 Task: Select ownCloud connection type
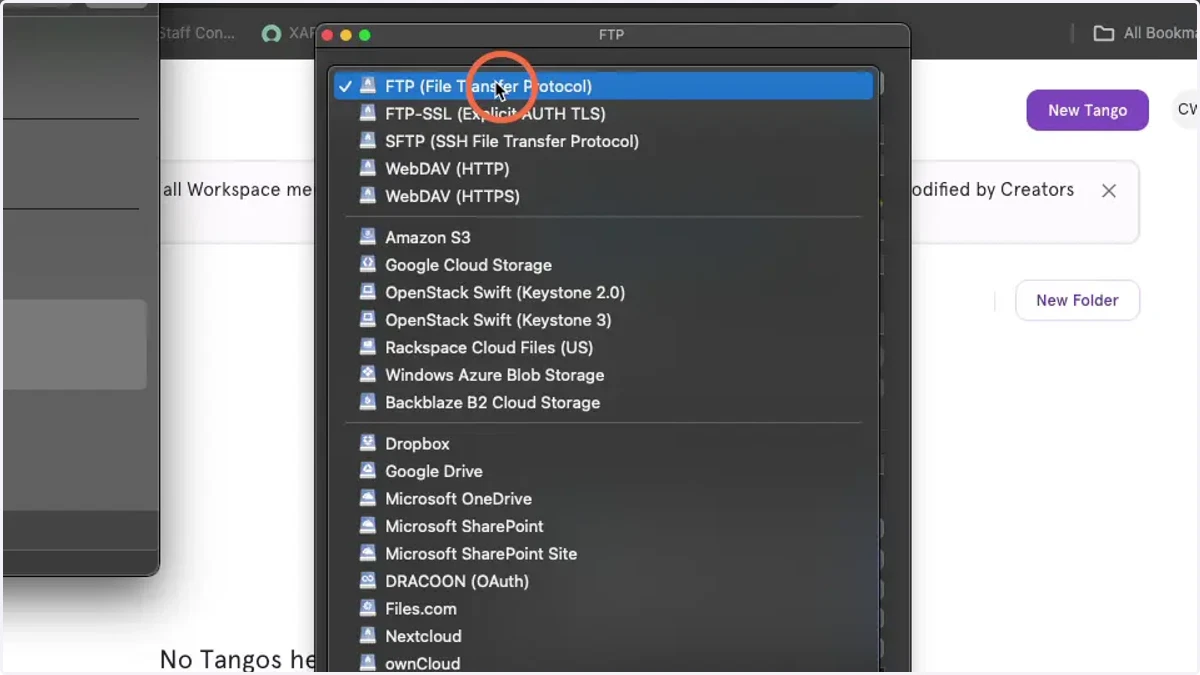pyautogui.click(x=603, y=663)
